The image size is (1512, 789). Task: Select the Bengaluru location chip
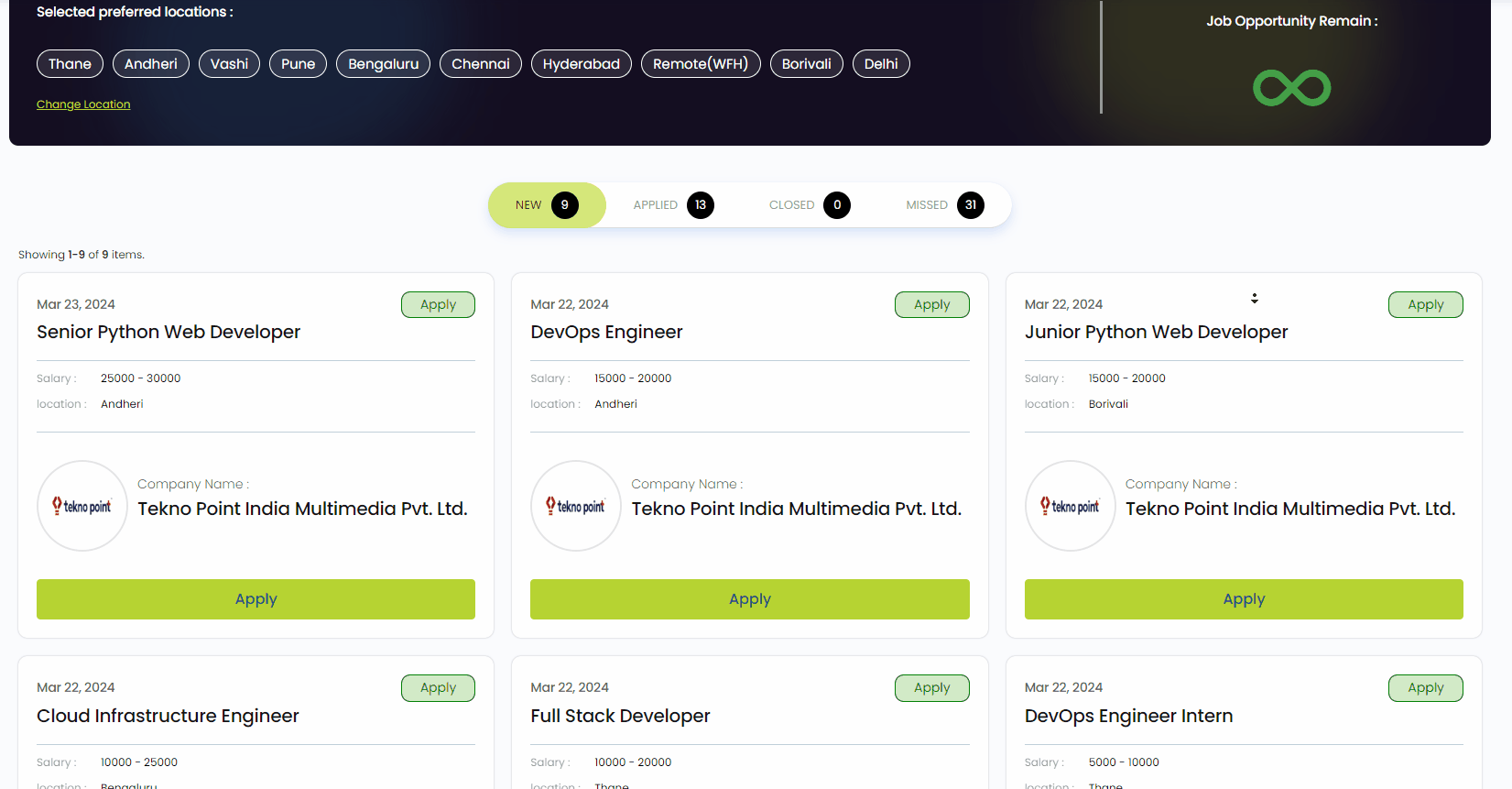[383, 64]
